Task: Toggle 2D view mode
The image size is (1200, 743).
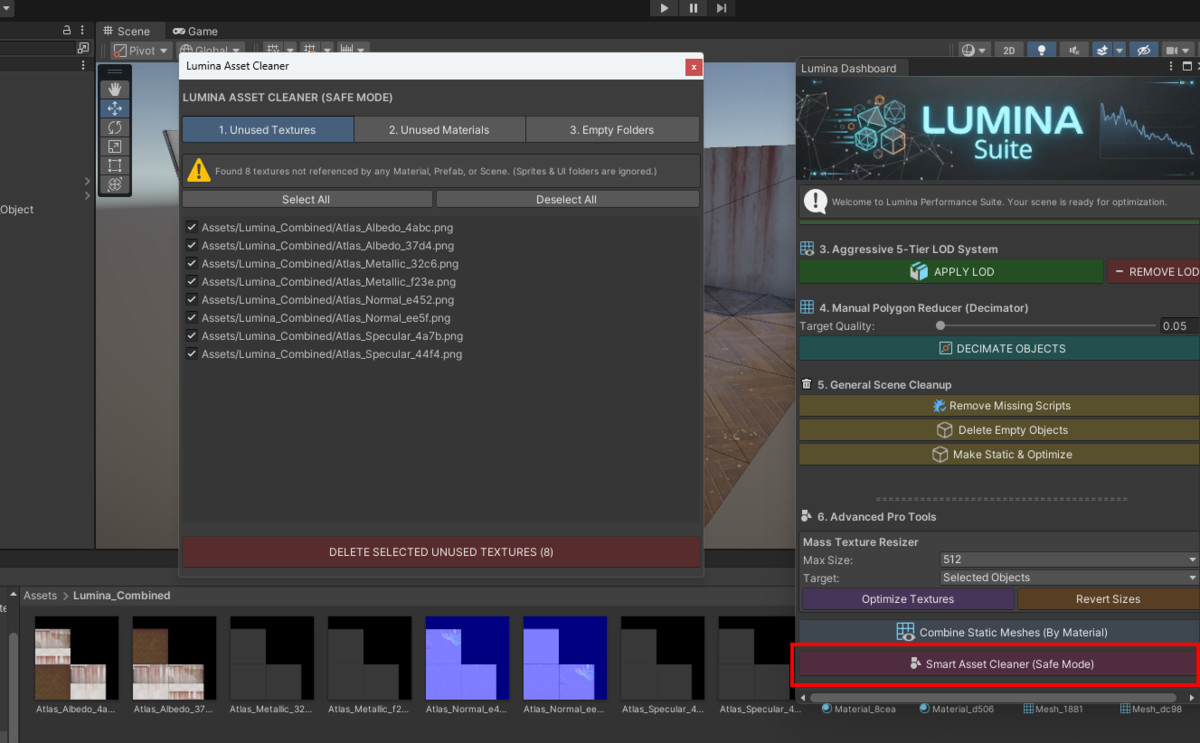Action: [1010, 50]
